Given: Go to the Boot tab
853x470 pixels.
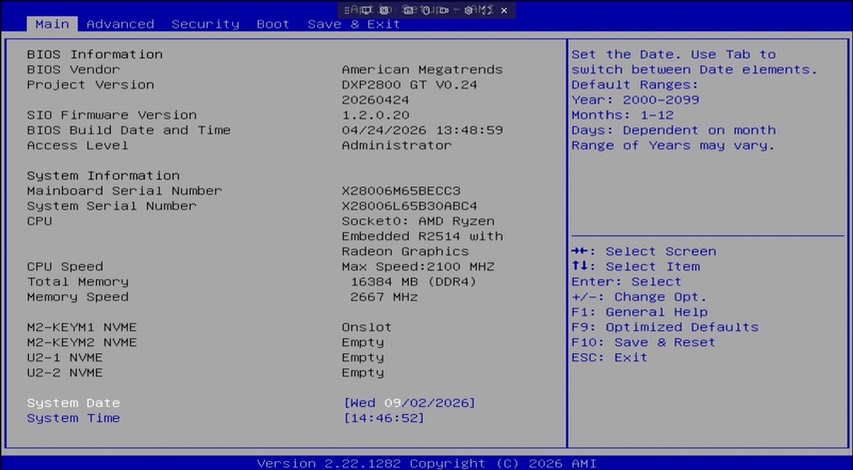Looking at the screenshot, I should pyautogui.click(x=273, y=24).
